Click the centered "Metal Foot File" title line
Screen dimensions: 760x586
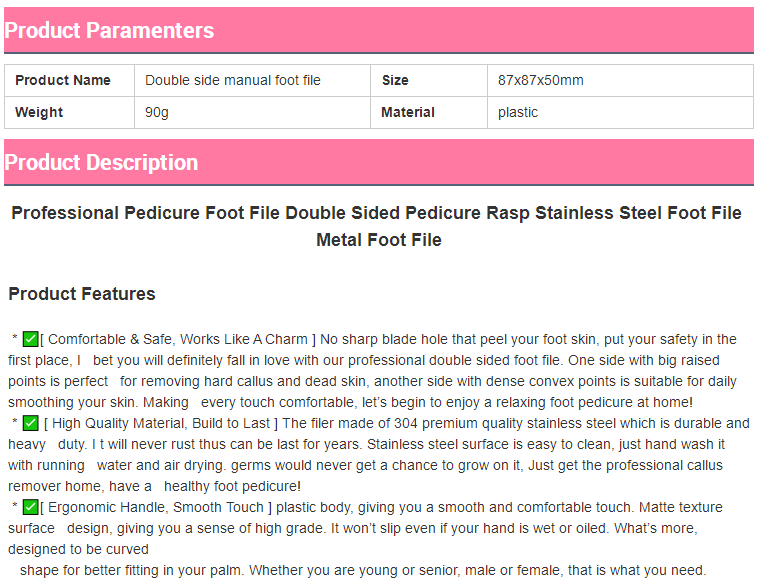[x=379, y=240]
